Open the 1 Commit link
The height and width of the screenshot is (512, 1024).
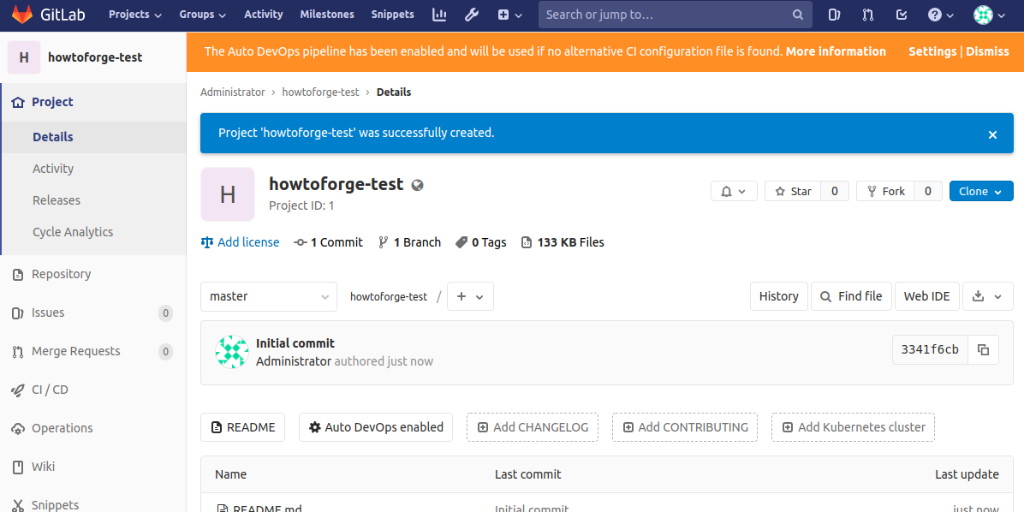point(328,242)
